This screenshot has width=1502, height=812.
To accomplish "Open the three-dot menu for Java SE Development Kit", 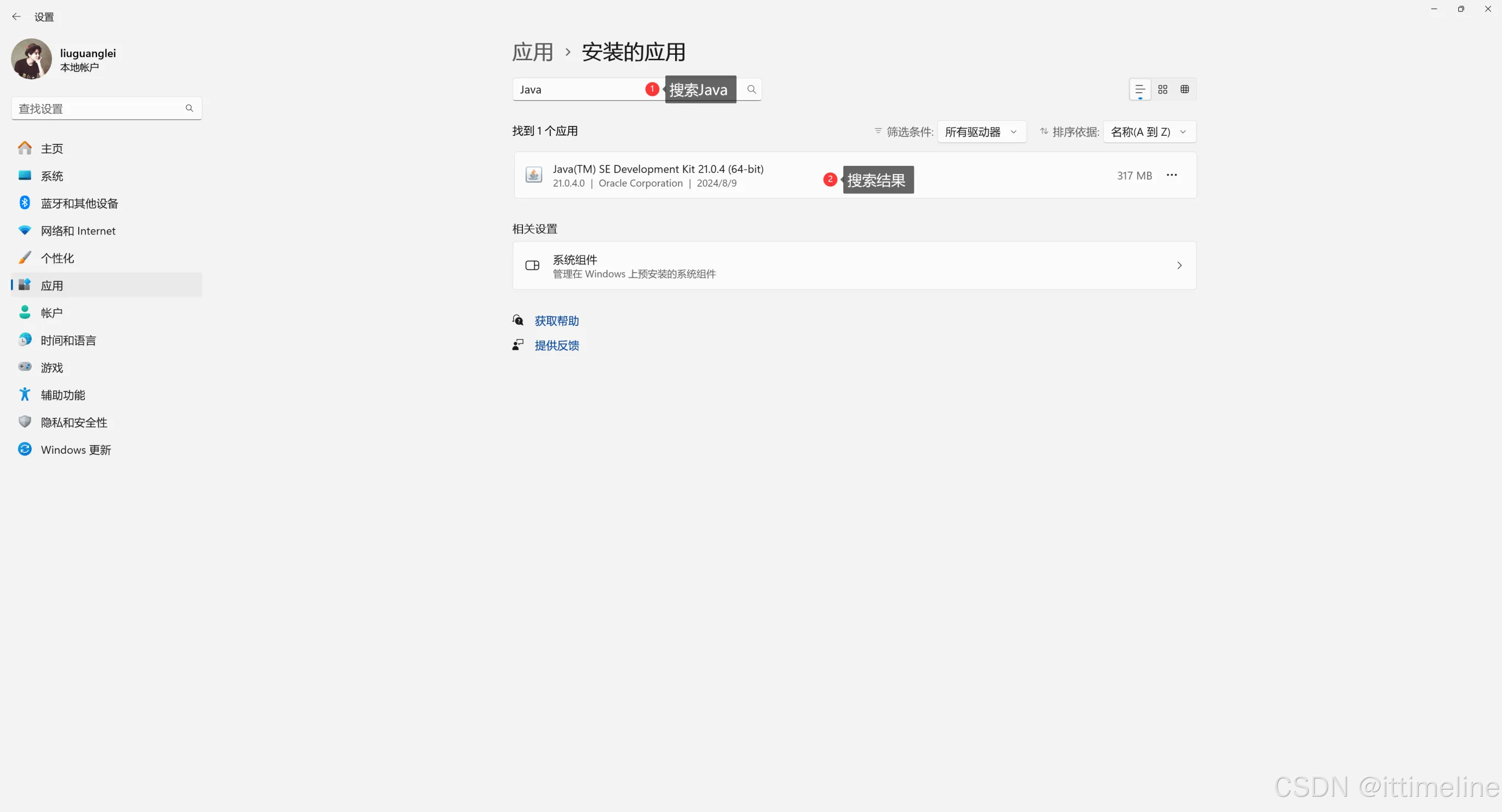I will pos(1171,175).
